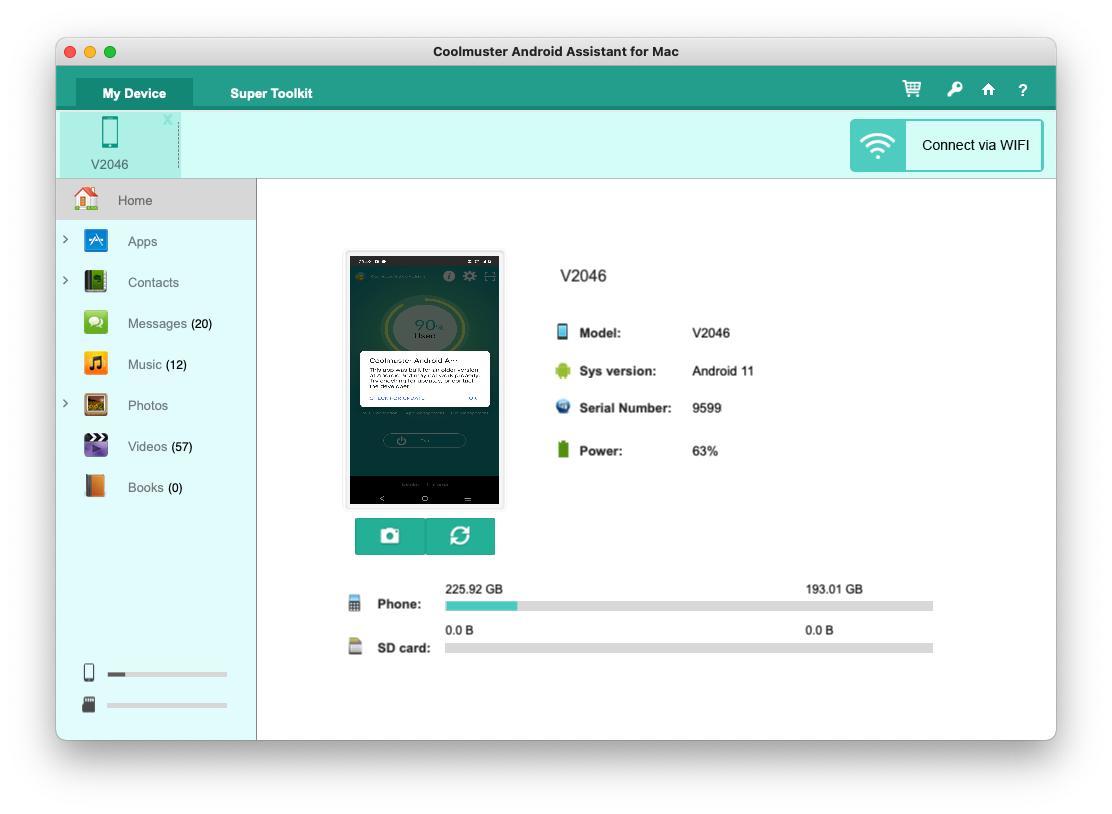1112x814 pixels.
Task: Open Books (0) list
Action: [x=156, y=488]
